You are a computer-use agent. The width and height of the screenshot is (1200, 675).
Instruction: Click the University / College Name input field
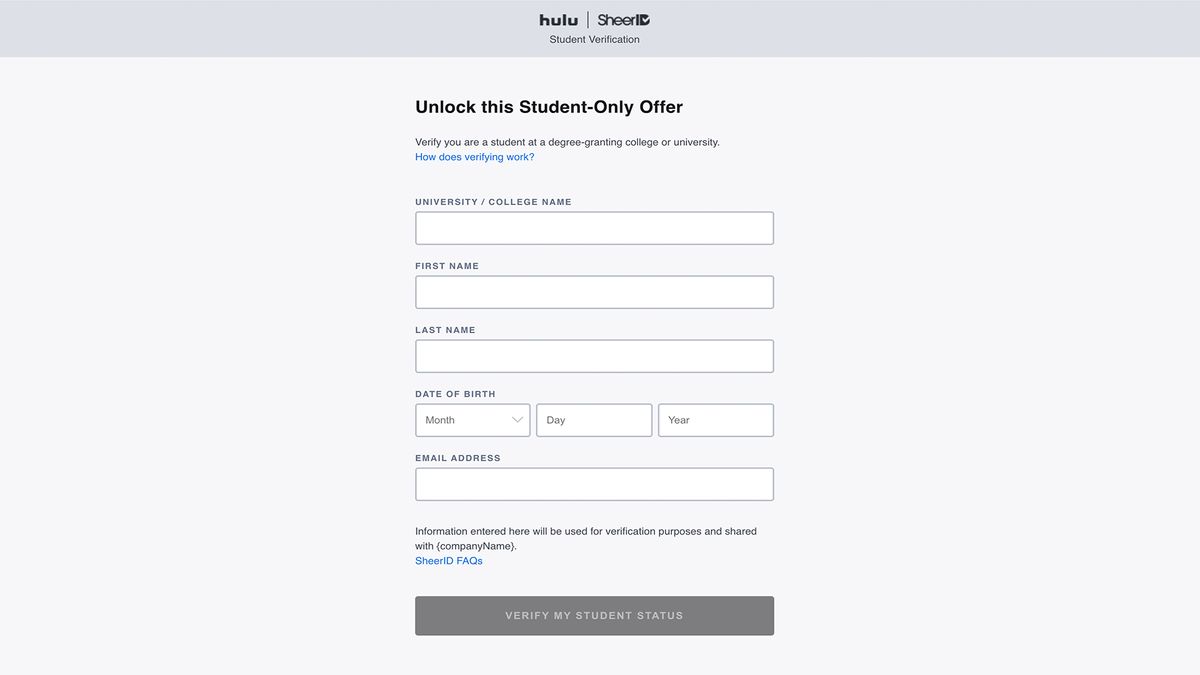[594, 228]
